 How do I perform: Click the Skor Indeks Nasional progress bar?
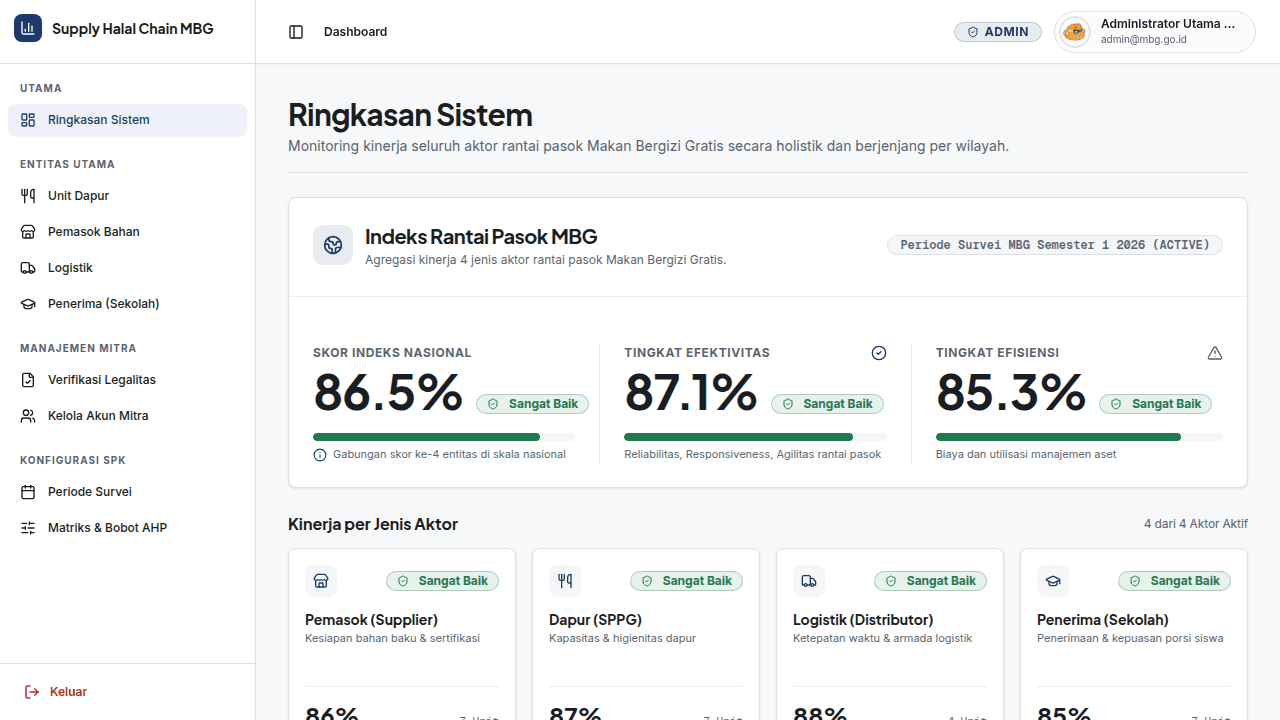pyautogui.click(x=444, y=437)
